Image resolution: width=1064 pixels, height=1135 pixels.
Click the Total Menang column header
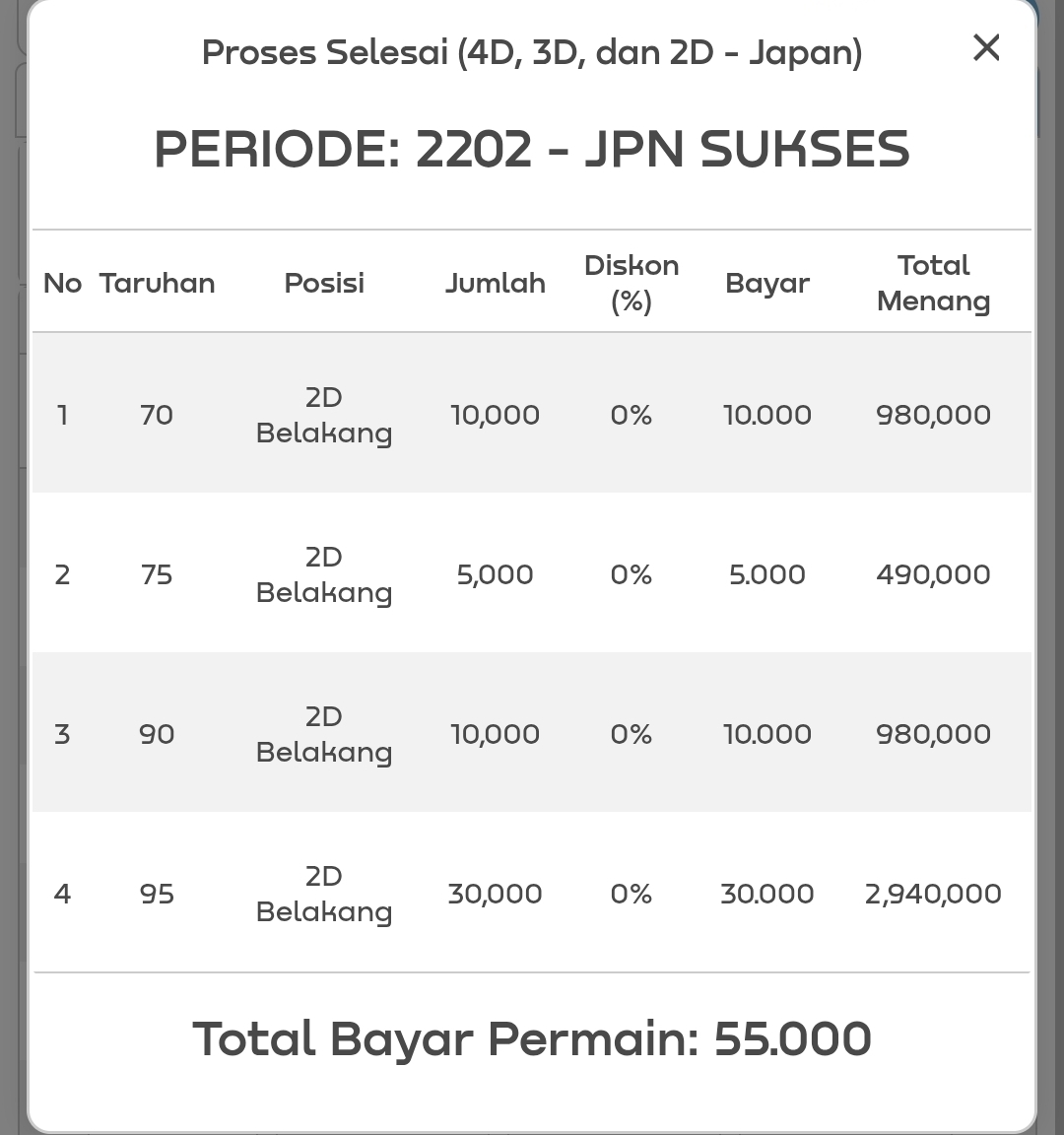(933, 283)
